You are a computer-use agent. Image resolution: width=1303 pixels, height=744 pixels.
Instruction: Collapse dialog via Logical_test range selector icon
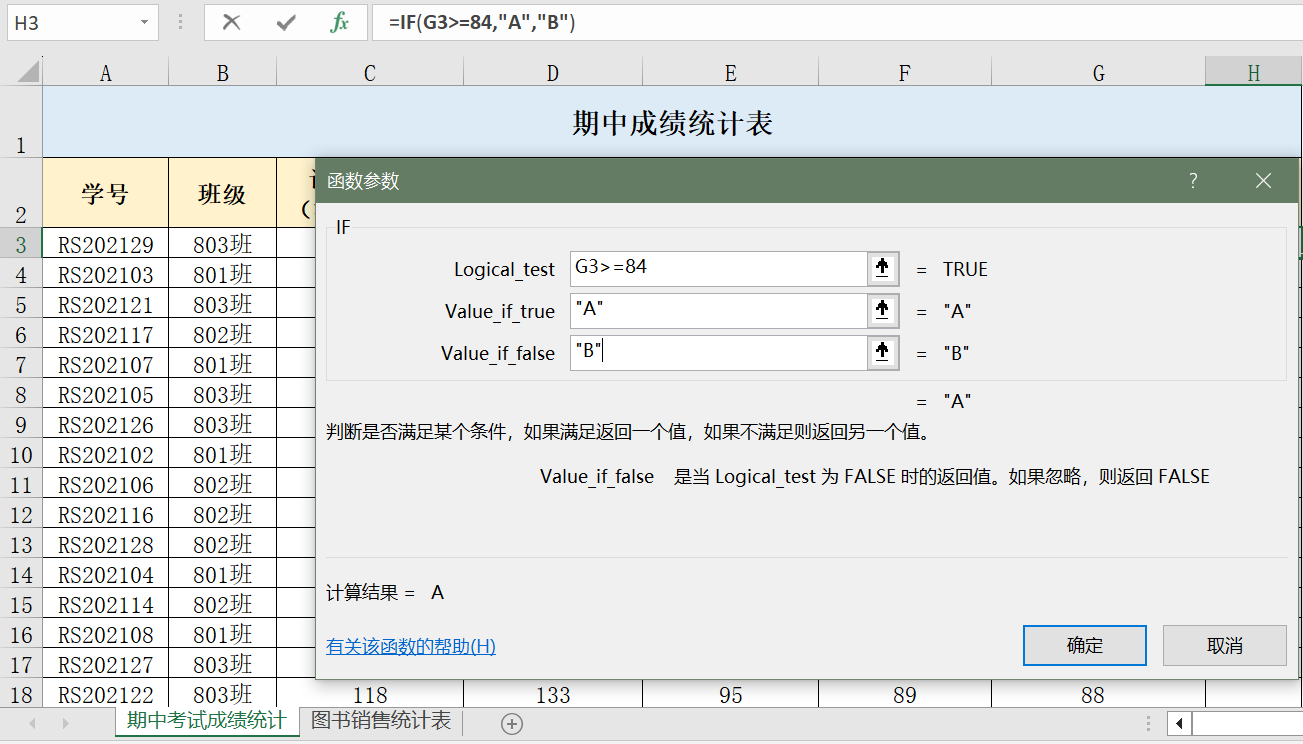[882, 268]
